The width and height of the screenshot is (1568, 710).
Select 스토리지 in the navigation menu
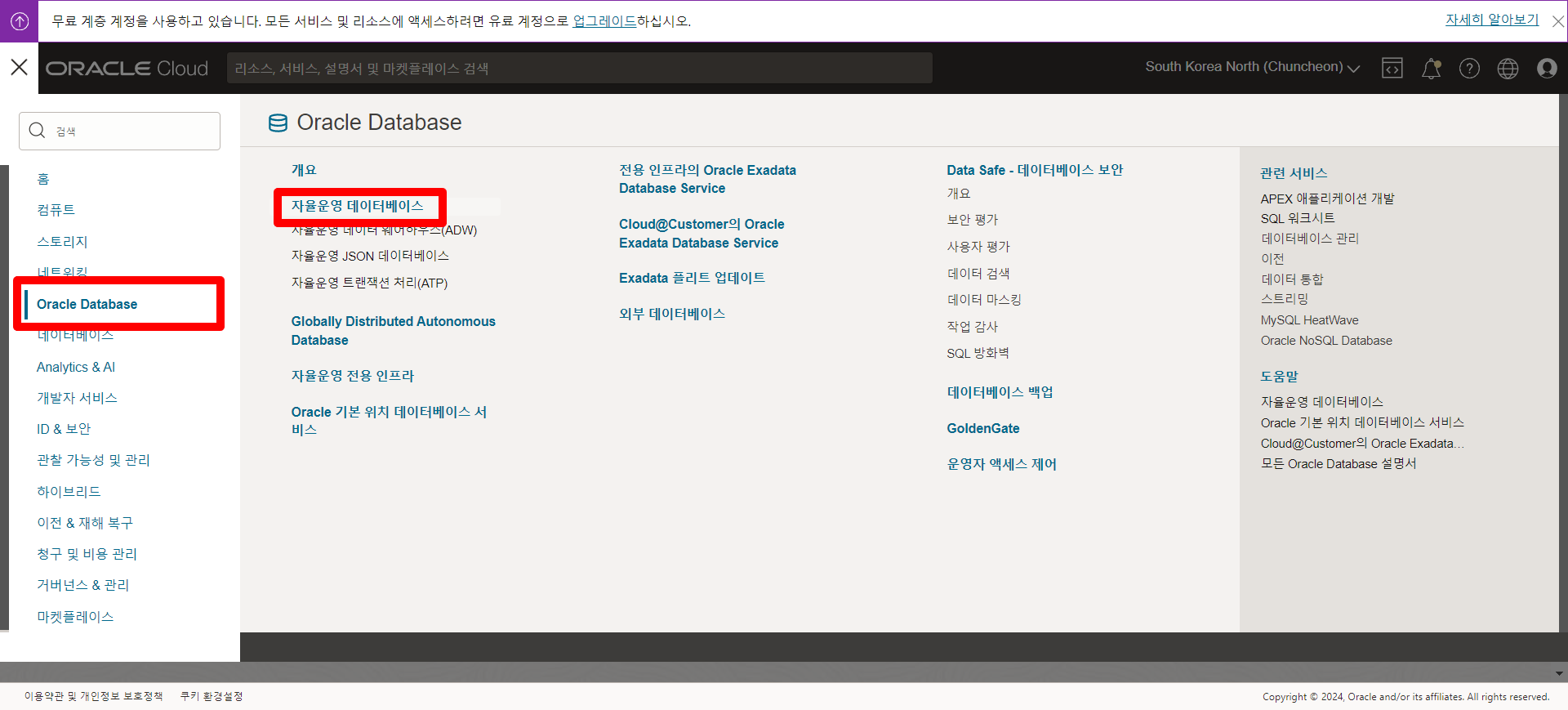62,242
